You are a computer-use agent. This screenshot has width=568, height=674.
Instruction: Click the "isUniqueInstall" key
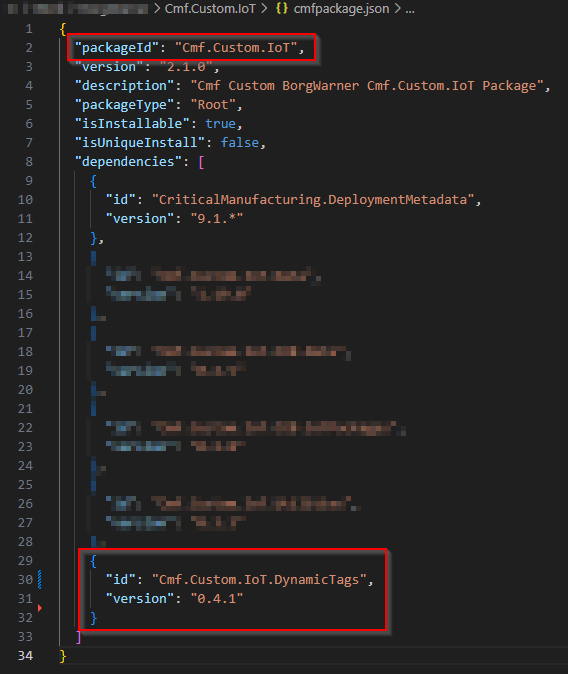pyautogui.click(x=140, y=143)
